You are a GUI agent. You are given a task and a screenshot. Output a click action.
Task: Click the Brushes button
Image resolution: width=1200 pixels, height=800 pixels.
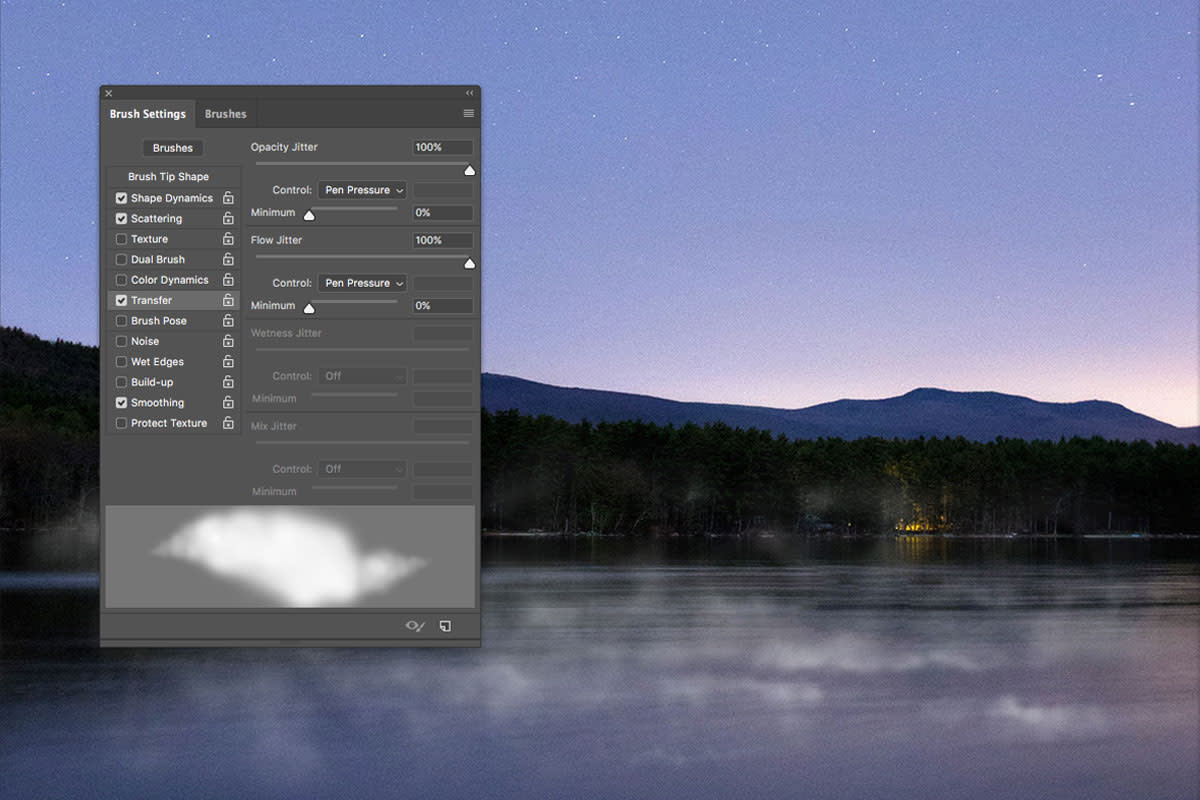coord(173,148)
